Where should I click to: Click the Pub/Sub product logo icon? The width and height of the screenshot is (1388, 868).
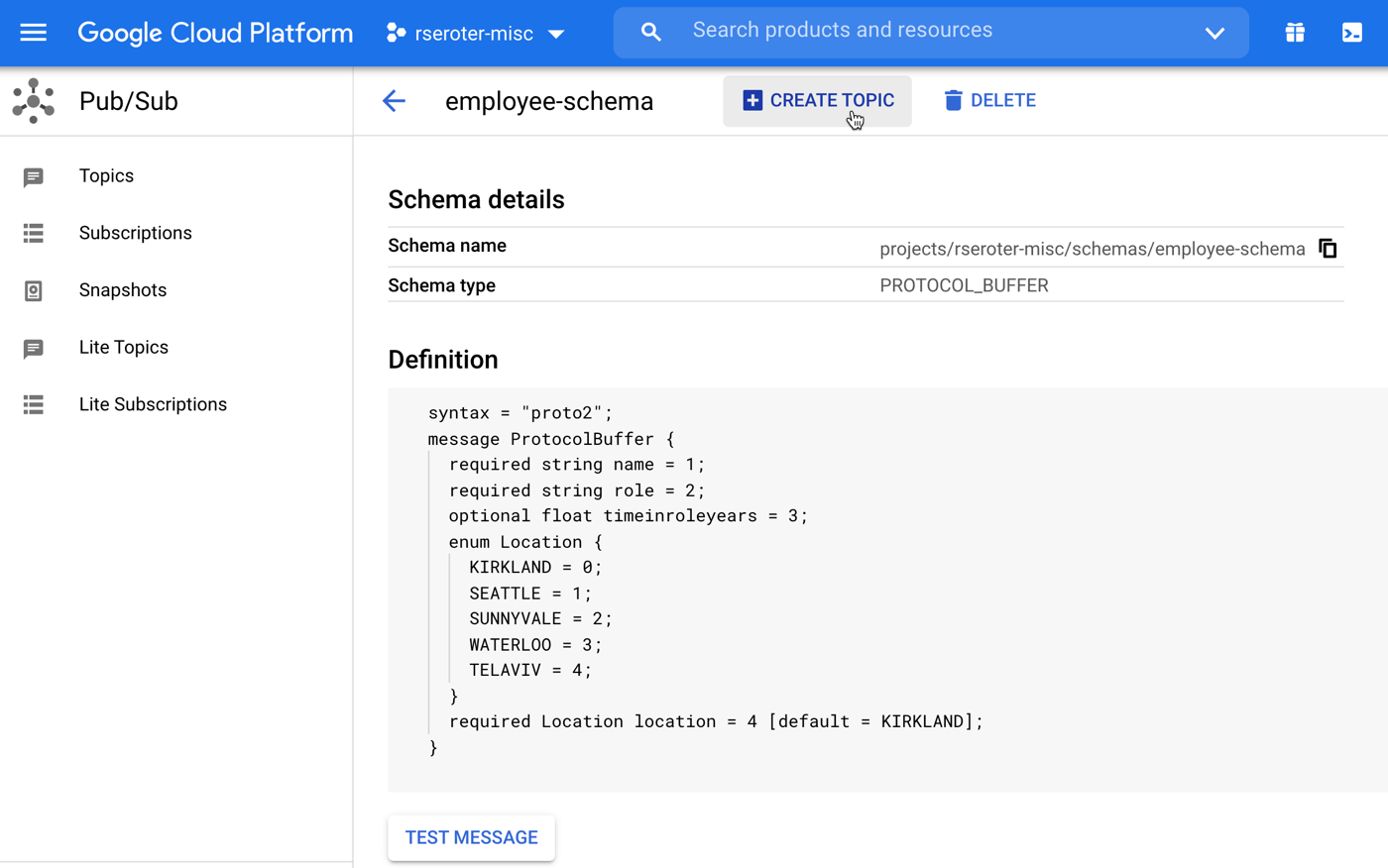pyautogui.click(x=34, y=101)
